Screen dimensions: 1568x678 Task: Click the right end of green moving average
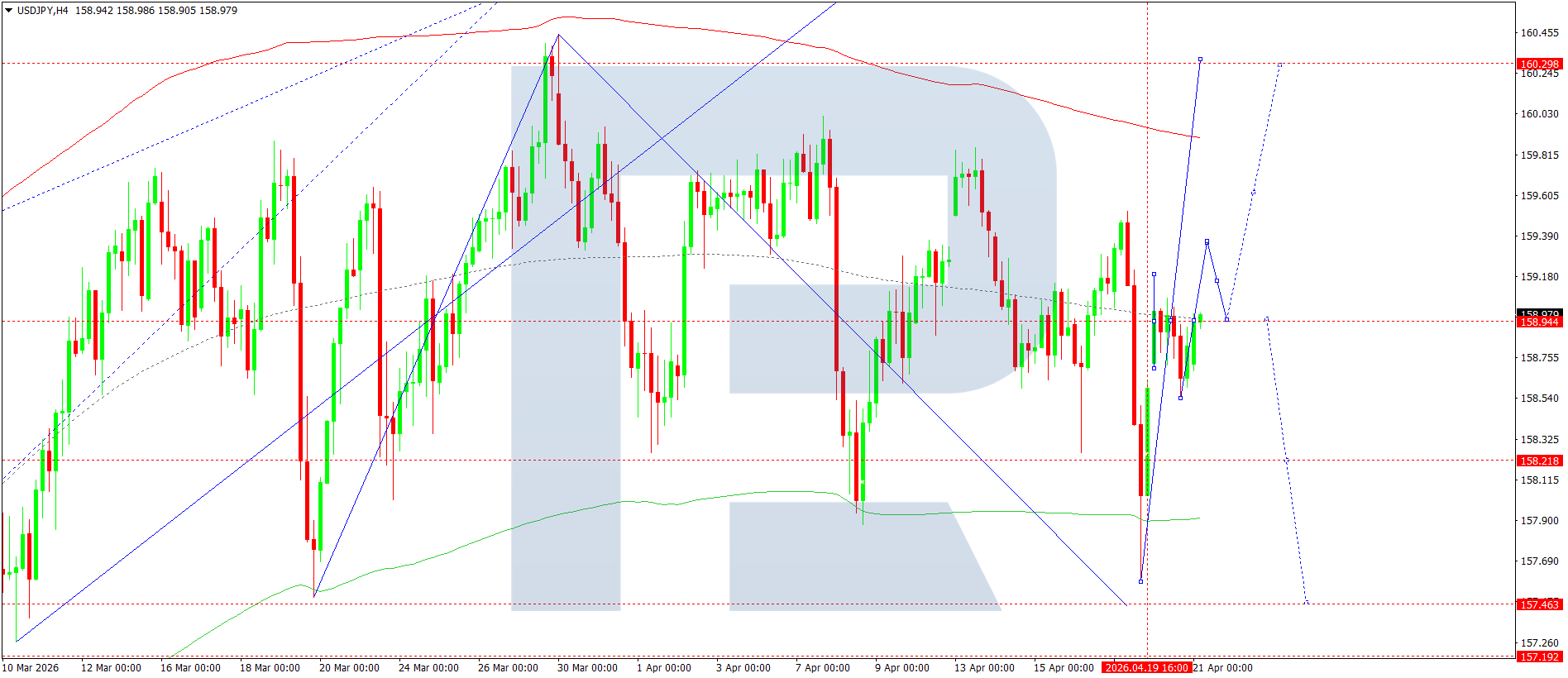(x=1198, y=518)
